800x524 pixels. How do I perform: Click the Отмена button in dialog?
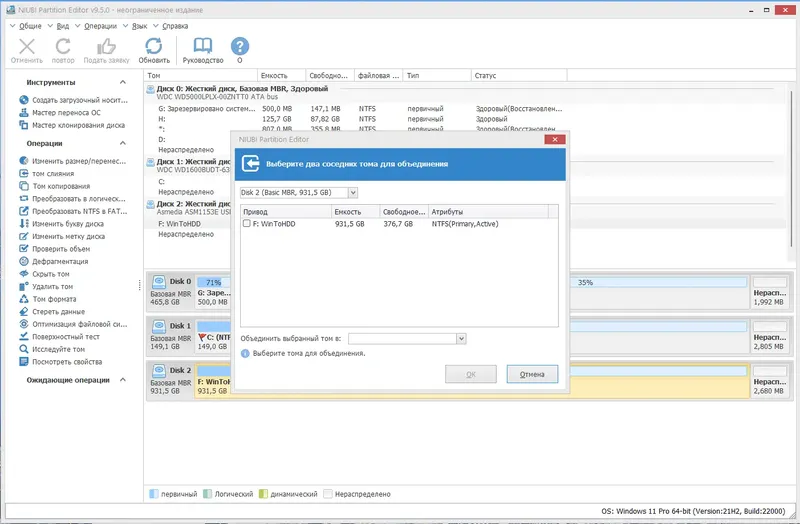pos(532,374)
